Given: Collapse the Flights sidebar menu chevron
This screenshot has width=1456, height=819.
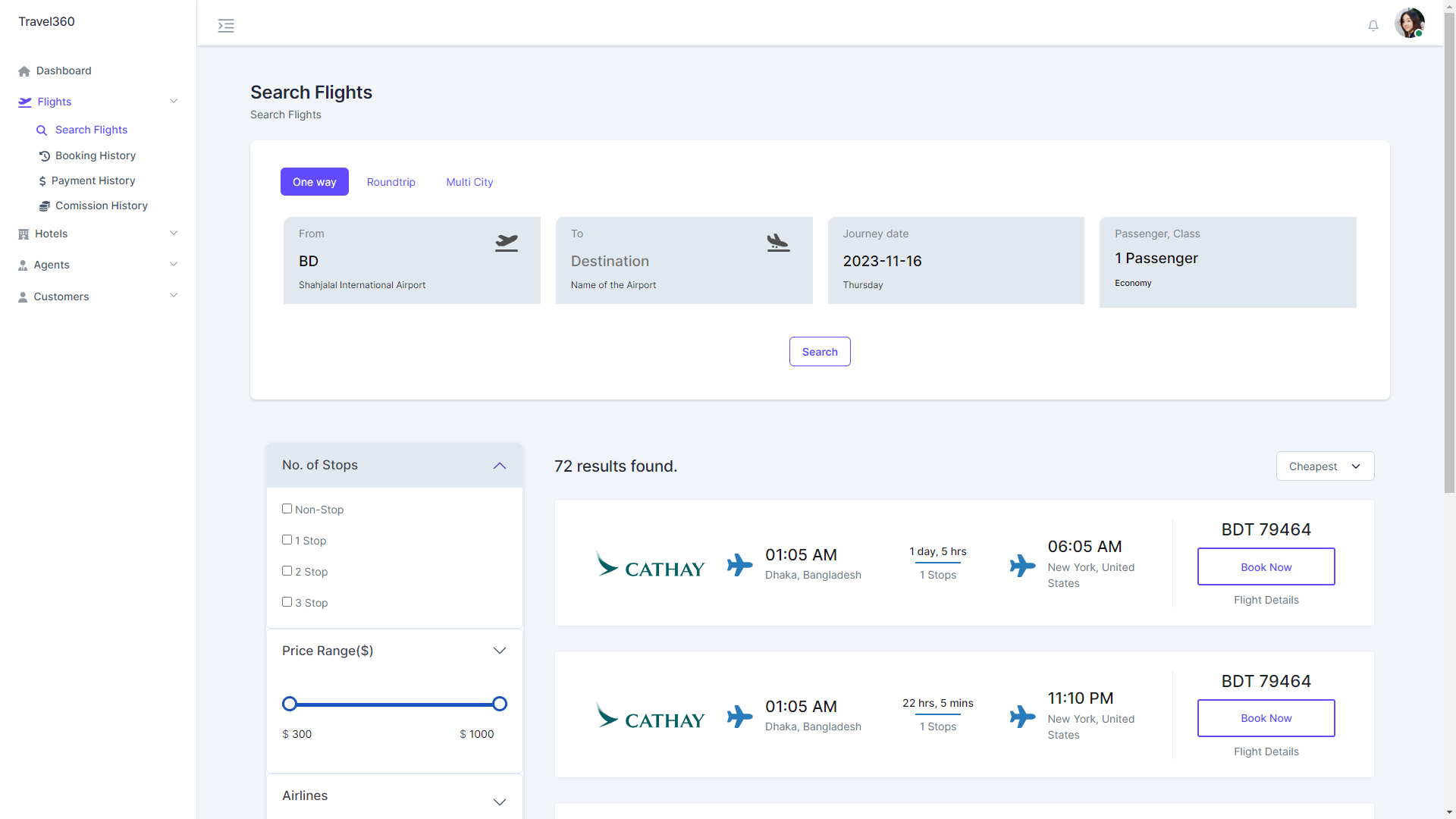Looking at the screenshot, I should [174, 102].
